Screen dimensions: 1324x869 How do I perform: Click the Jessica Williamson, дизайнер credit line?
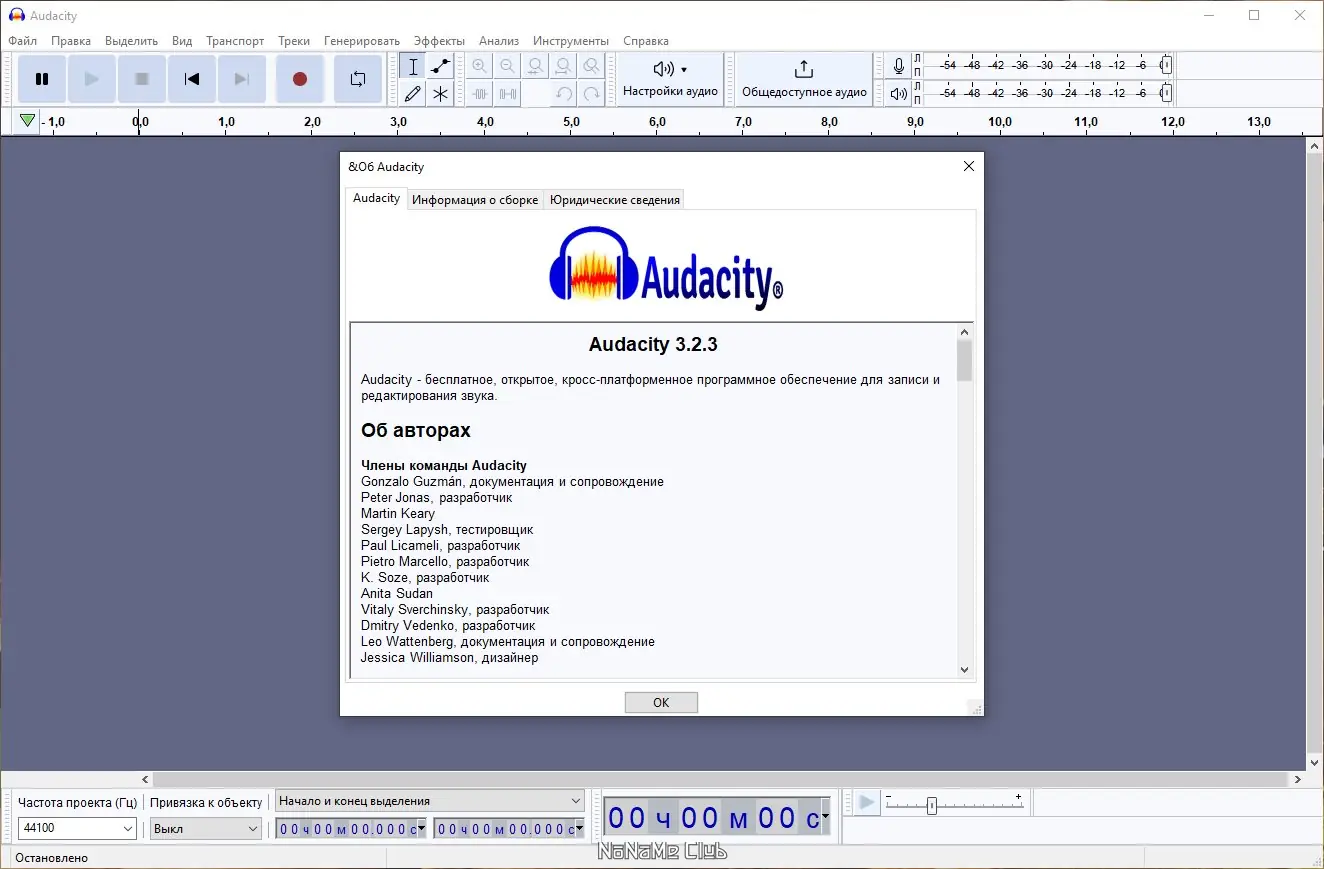(x=450, y=658)
